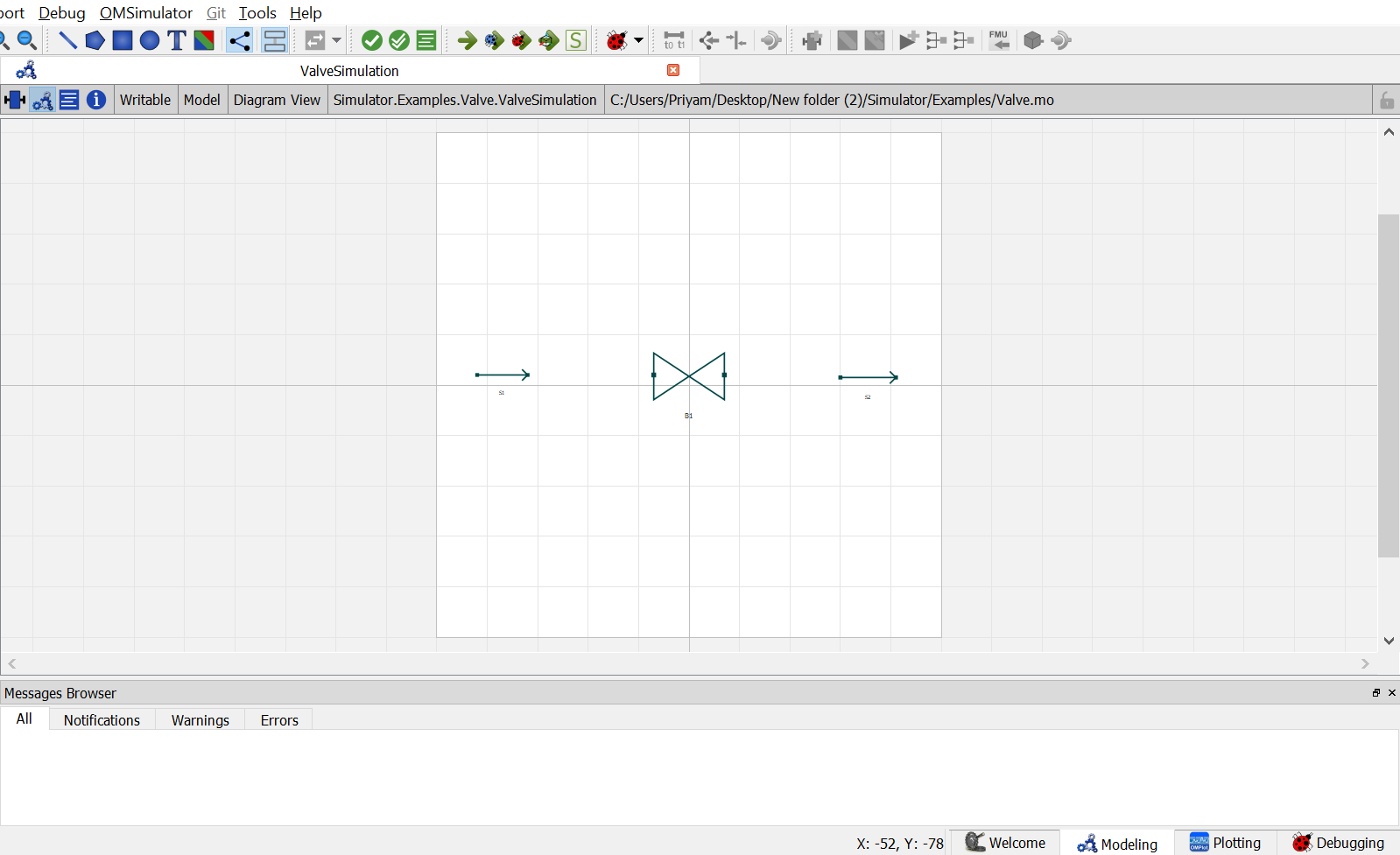Switch to Modeling perspective

[1117, 844]
